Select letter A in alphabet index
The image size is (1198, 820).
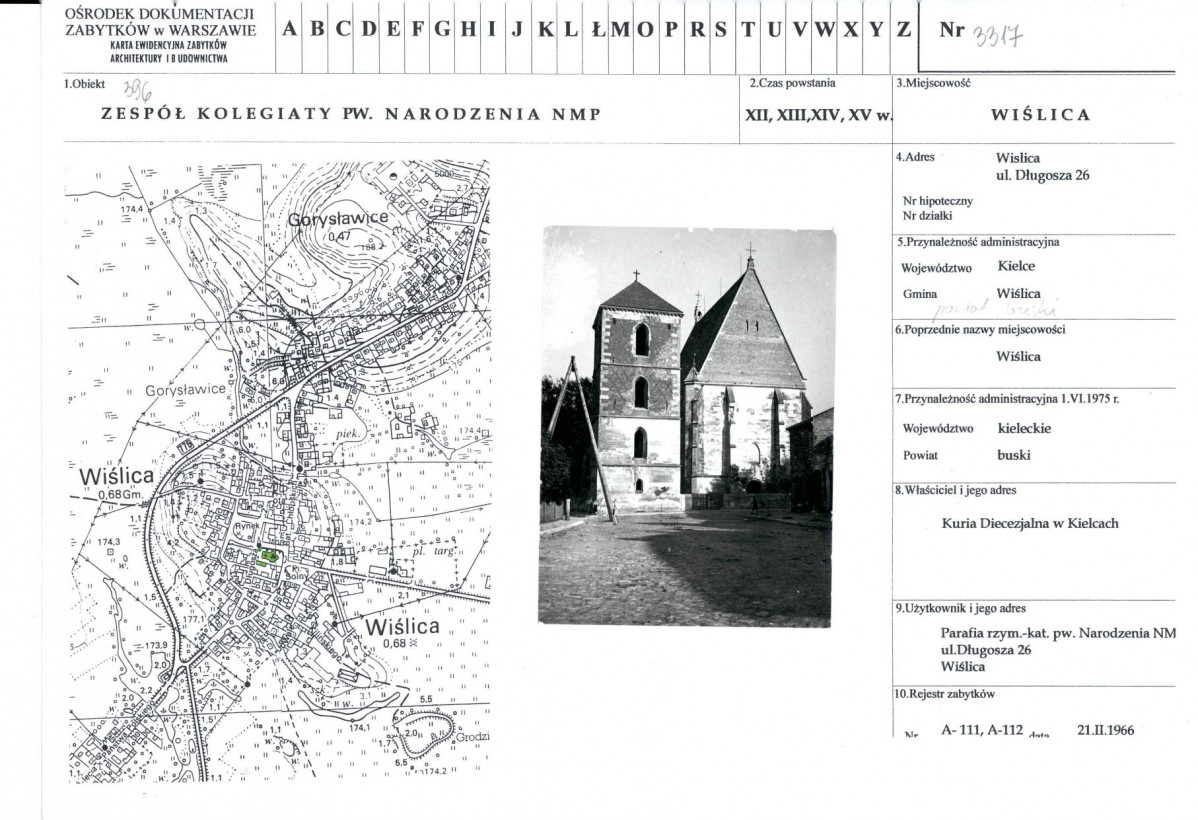pyautogui.click(x=288, y=30)
